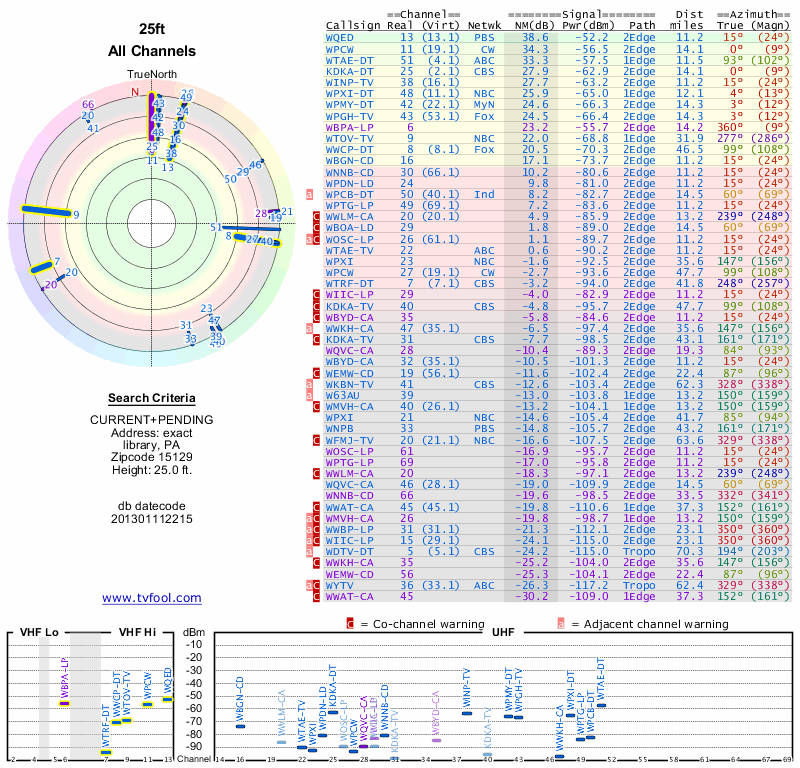The image size is (800, 768).
Task: Open the www.tvfool.com link
Action: click(x=152, y=598)
